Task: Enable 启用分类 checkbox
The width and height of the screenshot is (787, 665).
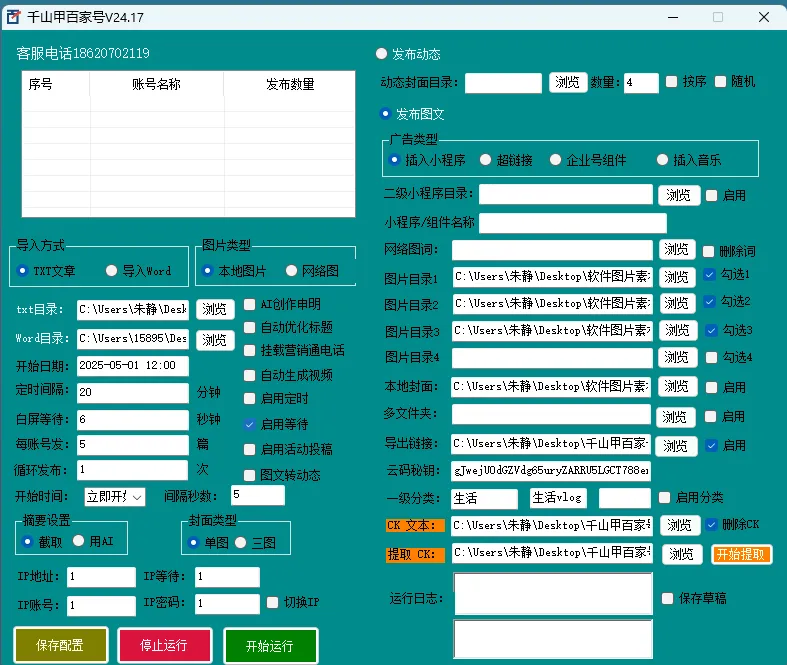Action: tap(665, 497)
